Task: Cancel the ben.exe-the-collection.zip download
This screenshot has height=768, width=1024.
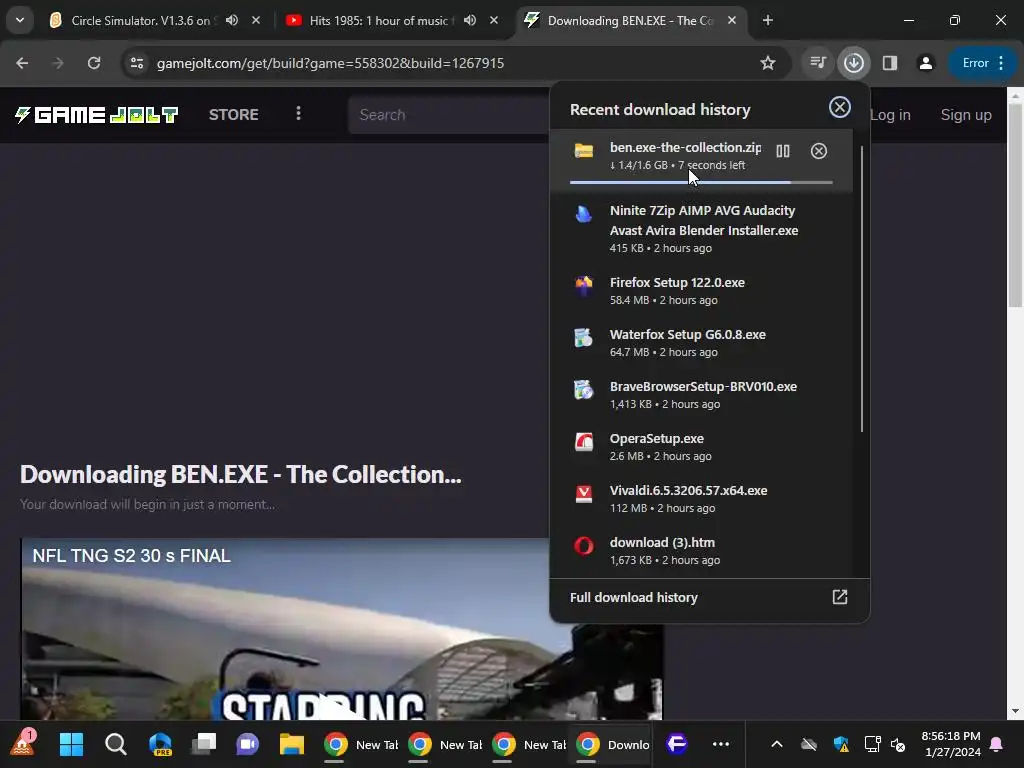Action: (818, 152)
